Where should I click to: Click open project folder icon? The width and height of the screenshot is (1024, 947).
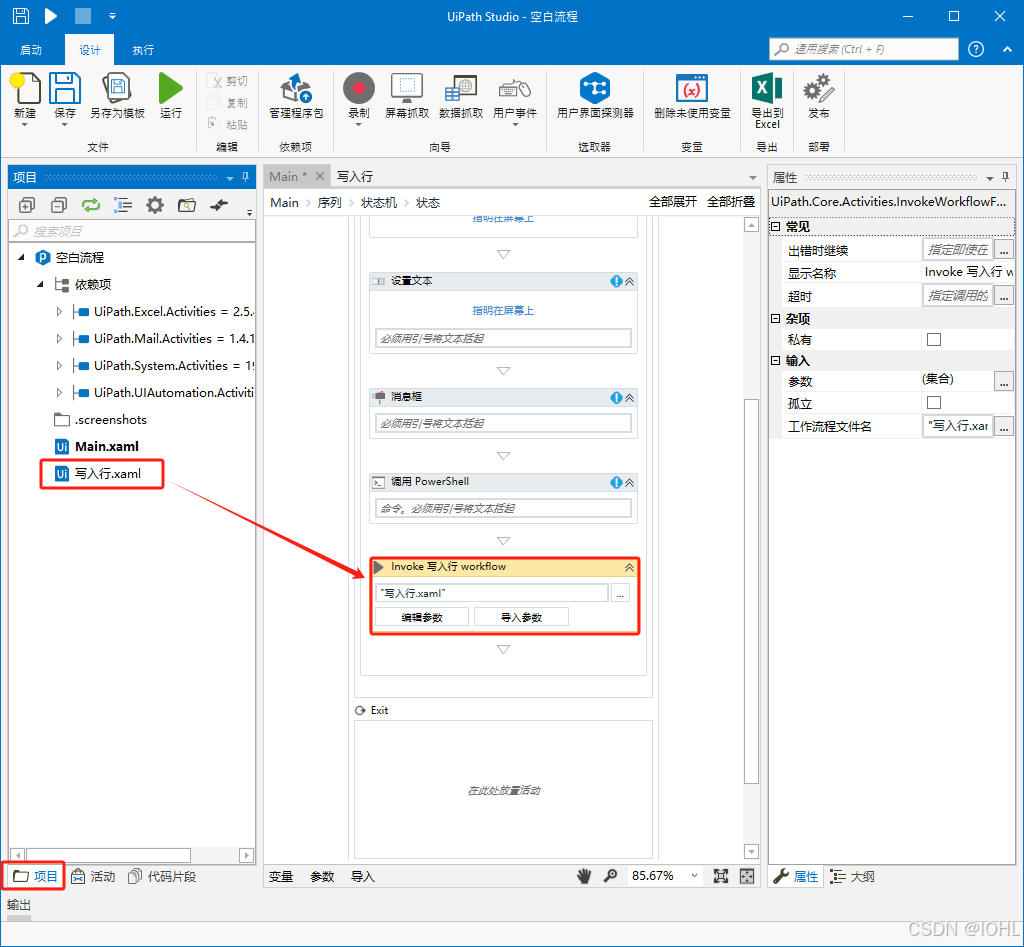[187, 205]
